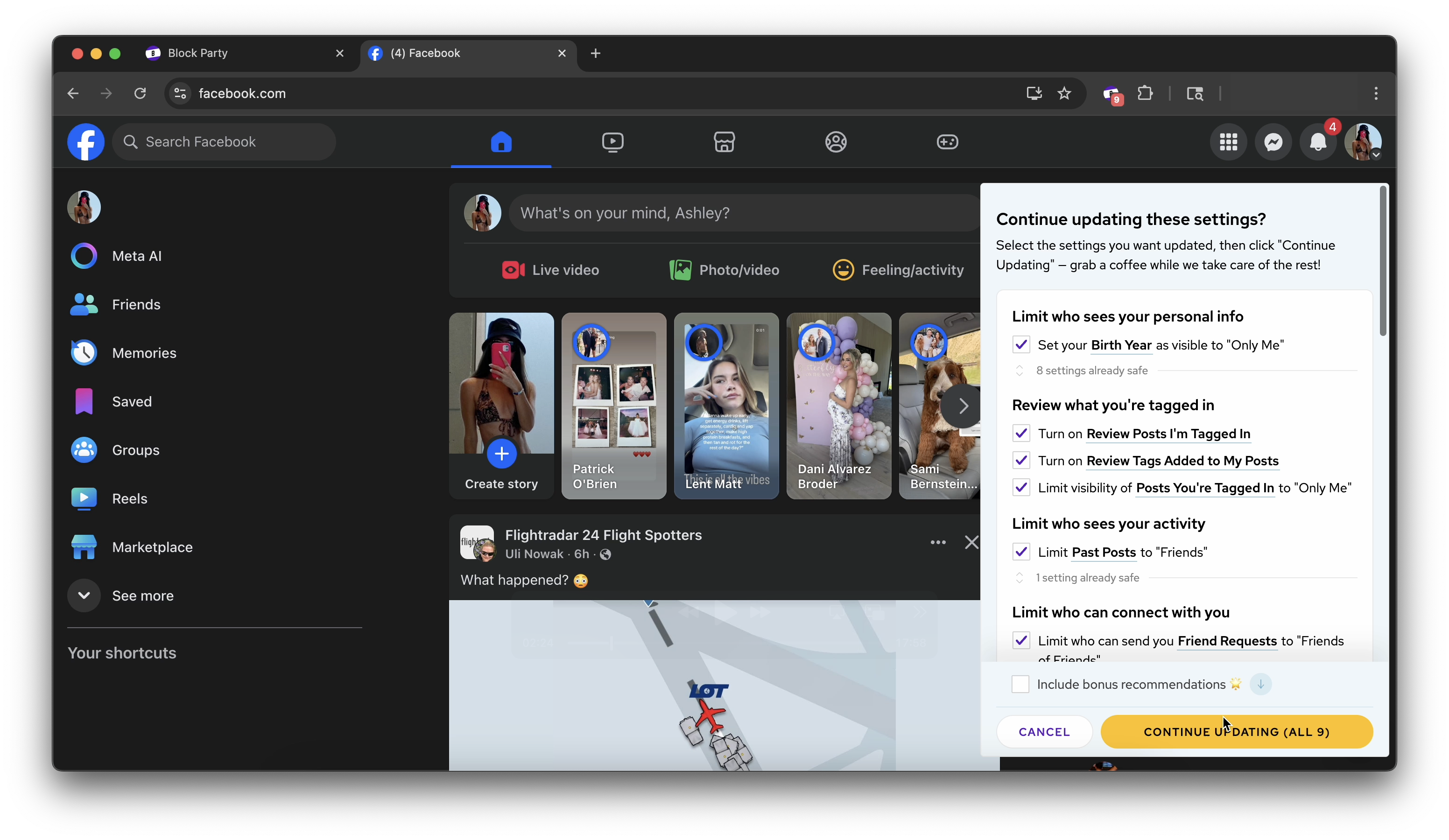This screenshot has height=840, width=1449.
Task: Open the Gaming controller tab icon
Action: pos(947,141)
